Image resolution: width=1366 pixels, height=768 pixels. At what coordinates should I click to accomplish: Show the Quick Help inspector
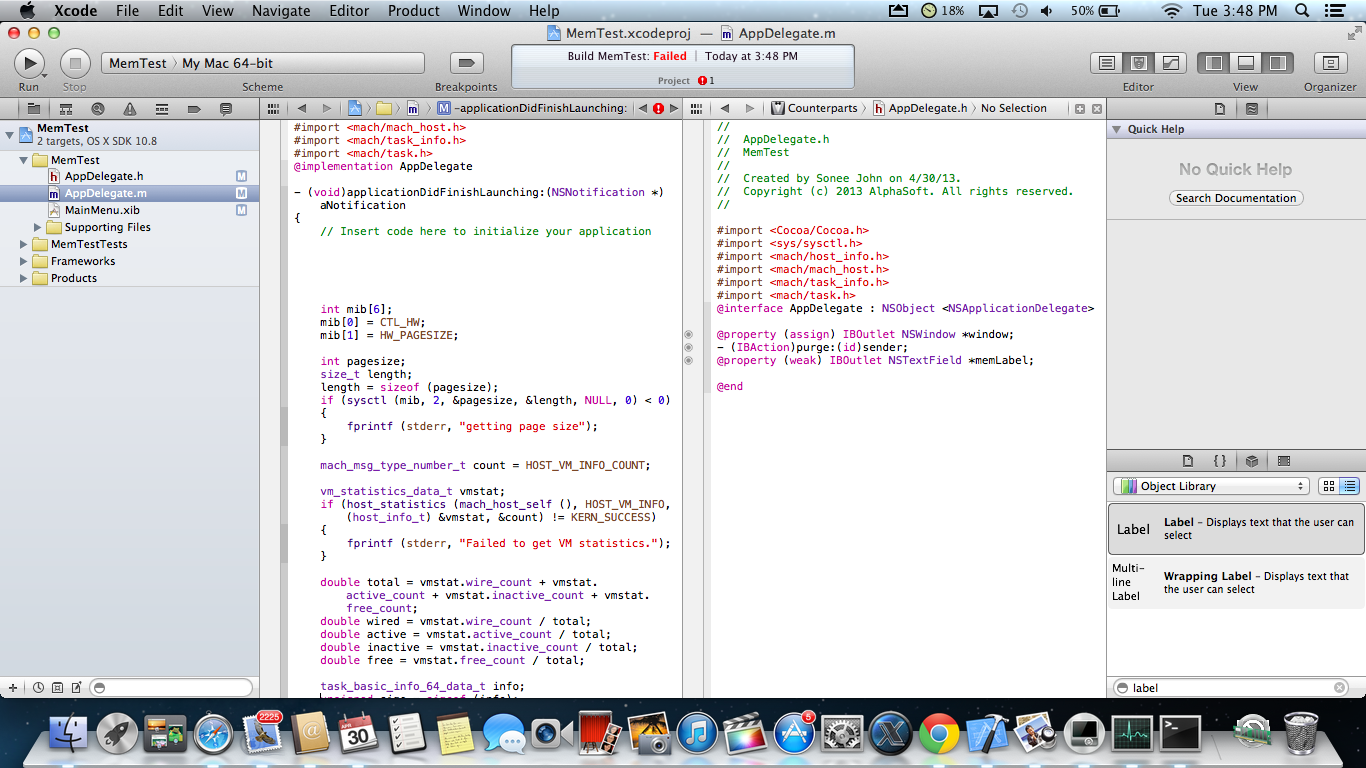click(x=1252, y=108)
